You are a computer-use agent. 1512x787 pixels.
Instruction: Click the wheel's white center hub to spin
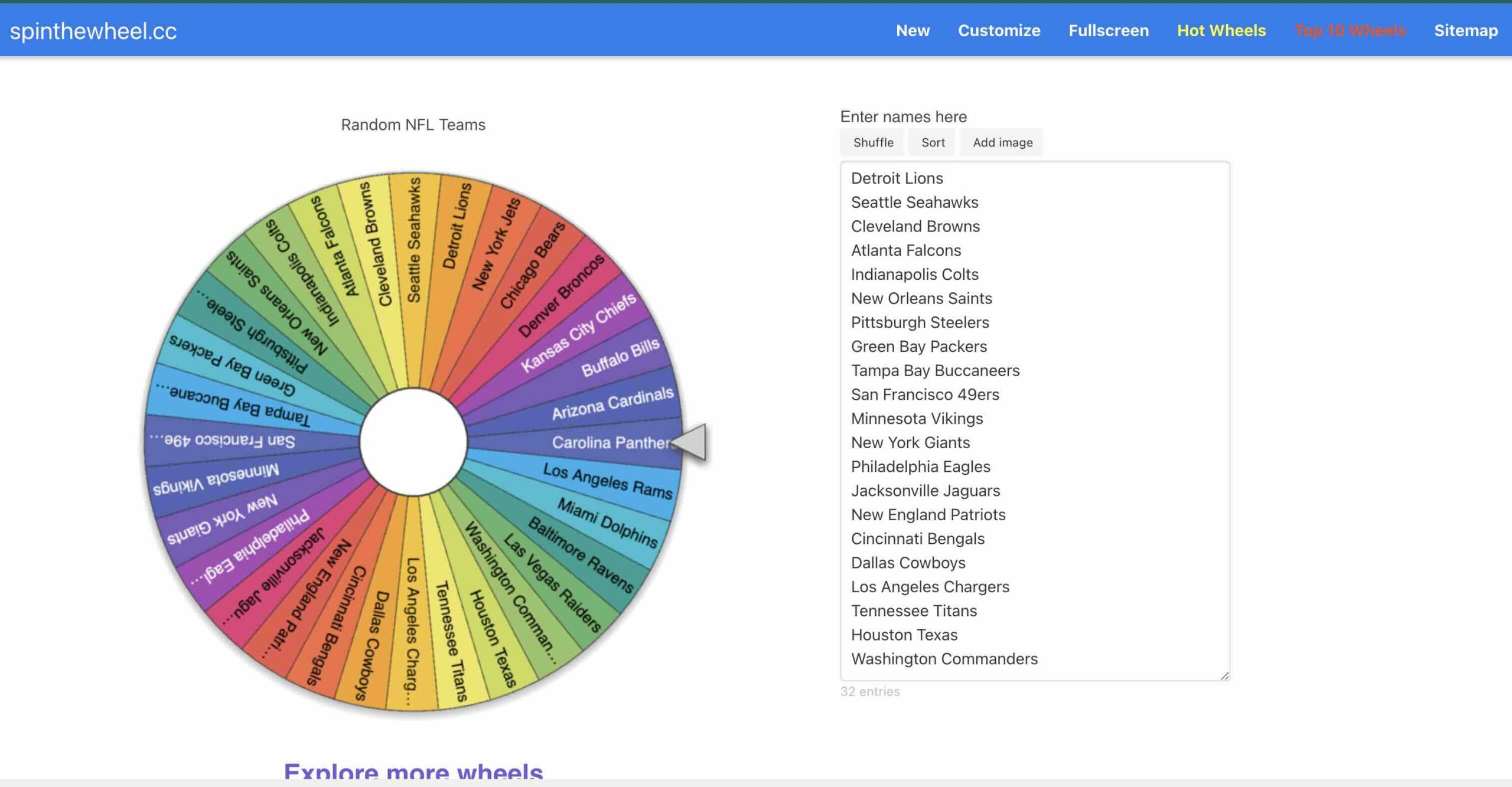point(413,442)
